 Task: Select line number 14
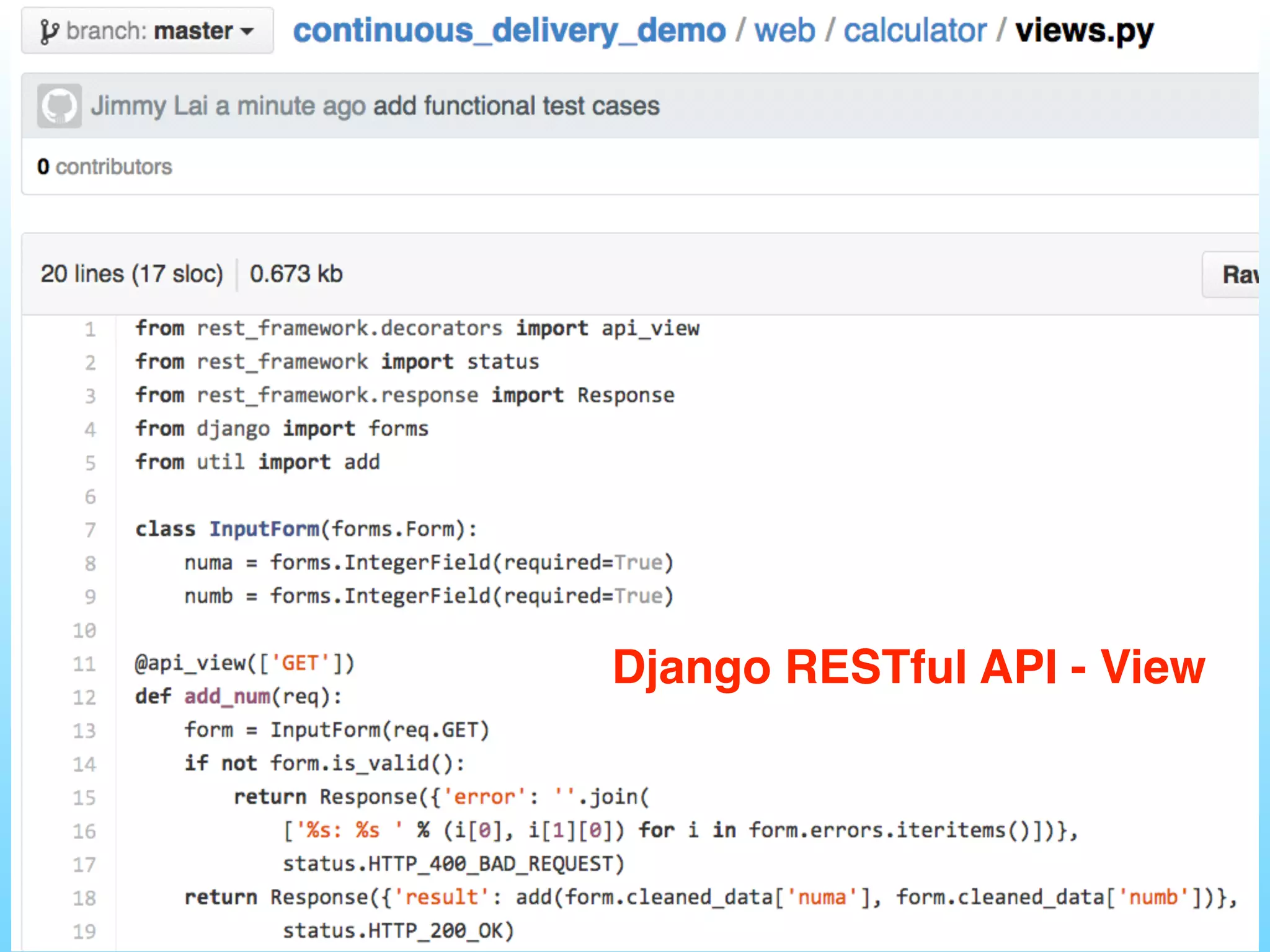pyautogui.click(x=85, y=764)
